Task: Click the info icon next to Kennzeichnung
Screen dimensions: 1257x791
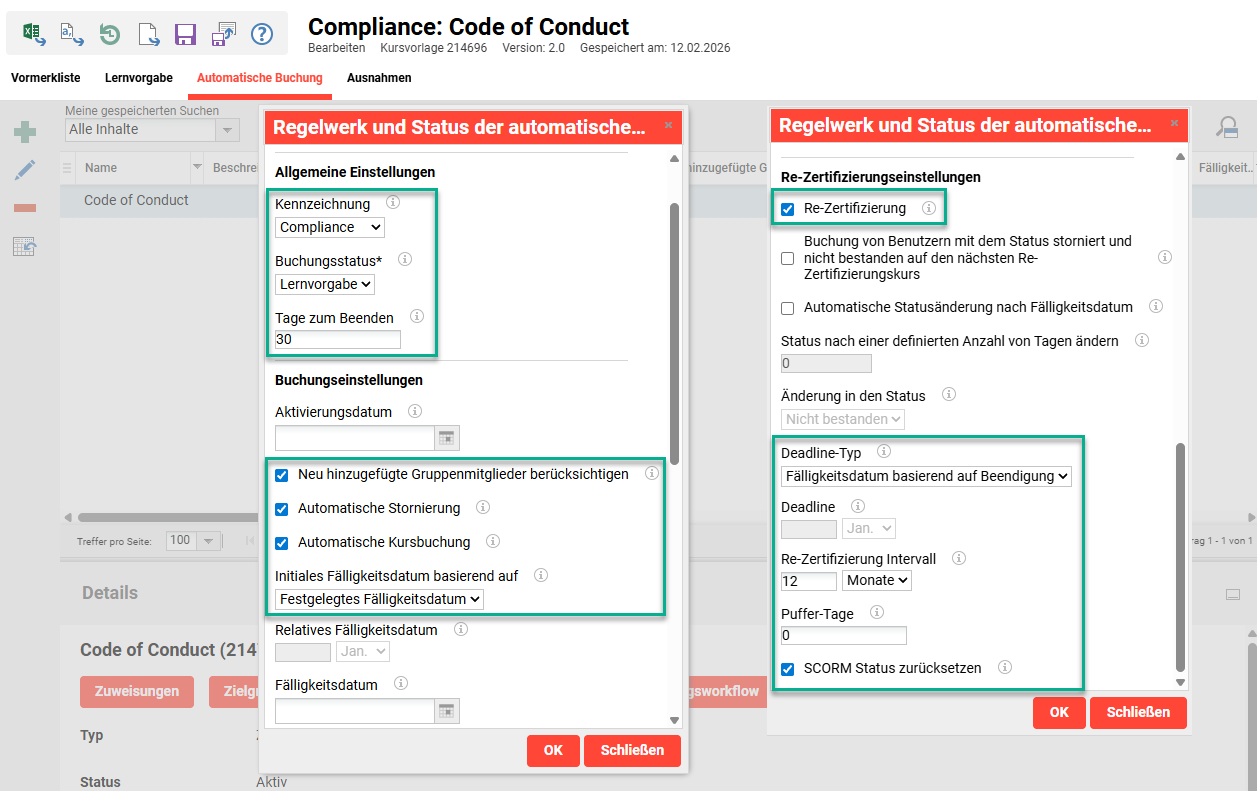Action: [x=393, y=203]
